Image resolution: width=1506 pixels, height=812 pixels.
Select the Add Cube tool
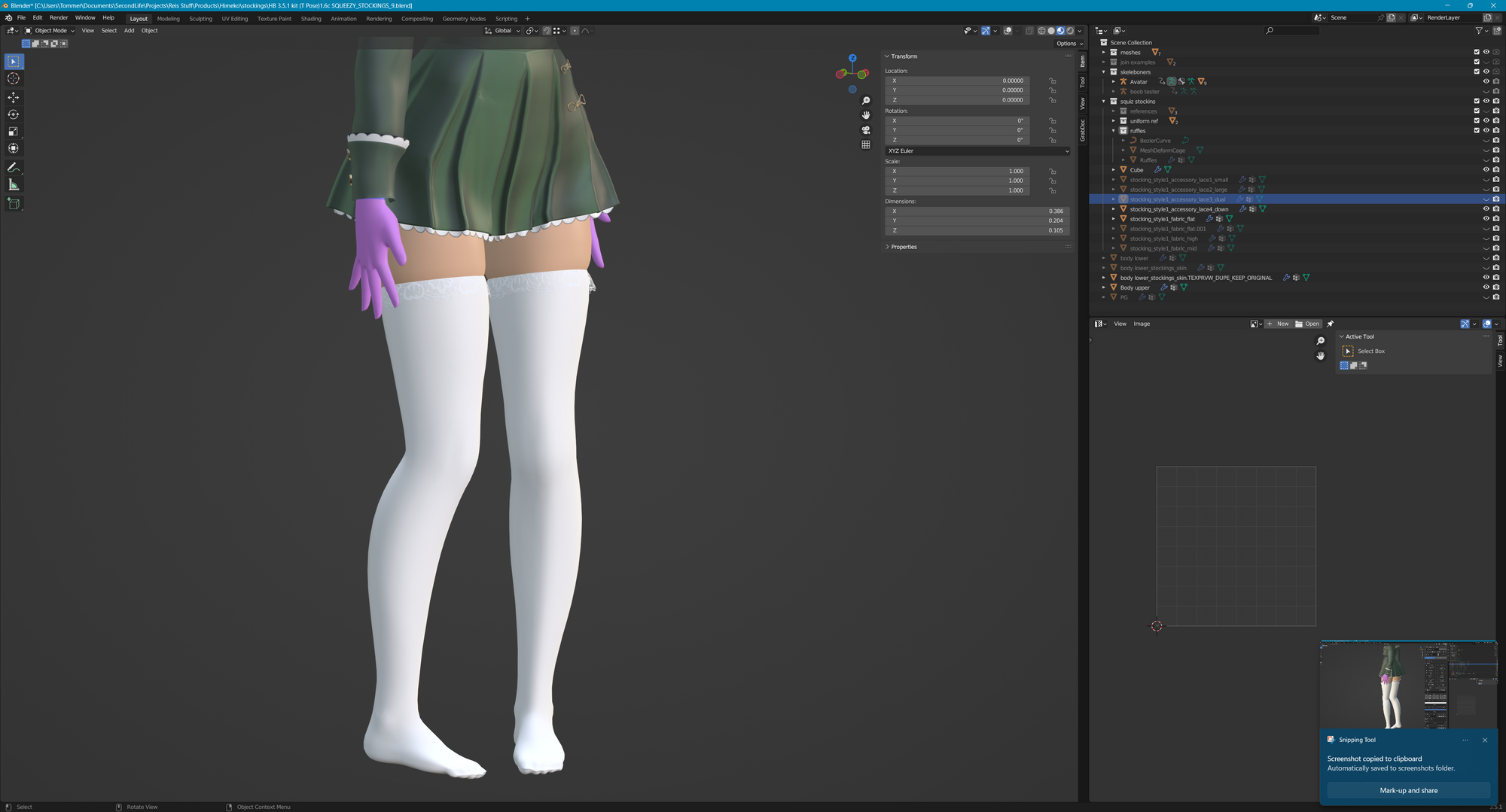[14, 203]
